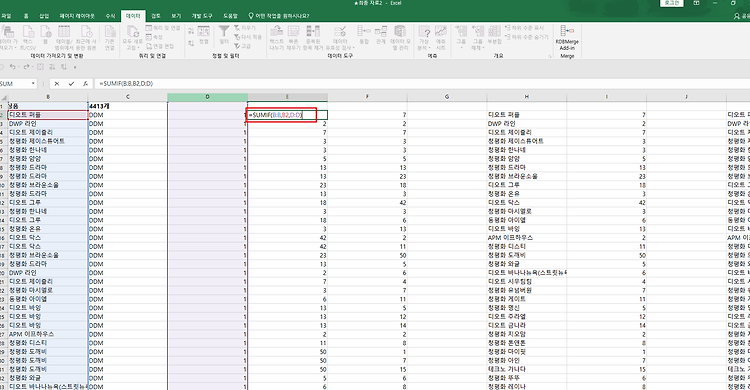Click the Advanced filter (고급) button
750x390 pixels.
[x=243, y=46]
